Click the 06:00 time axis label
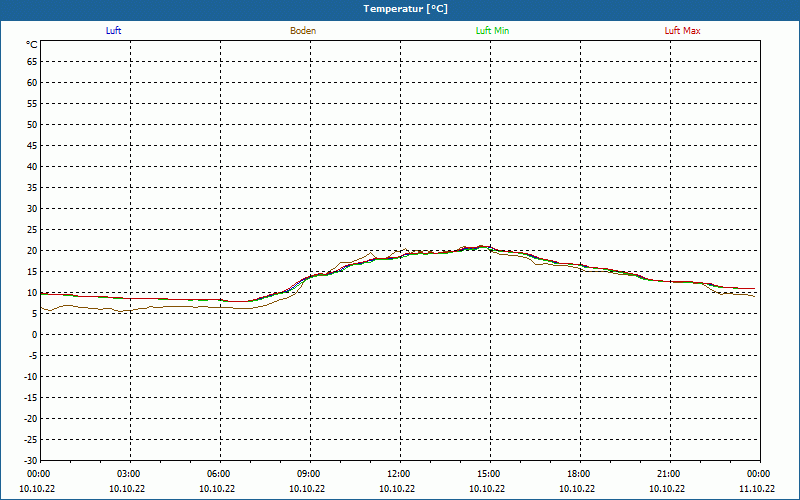The image size is (800, 500). [218, 474]
